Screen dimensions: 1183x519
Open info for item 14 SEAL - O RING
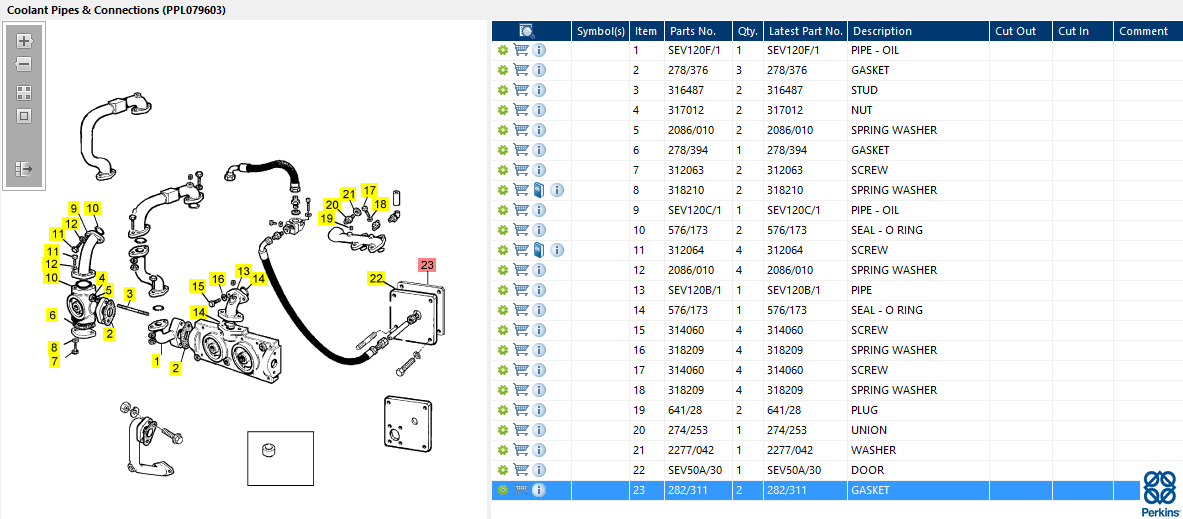pos(539,310)
